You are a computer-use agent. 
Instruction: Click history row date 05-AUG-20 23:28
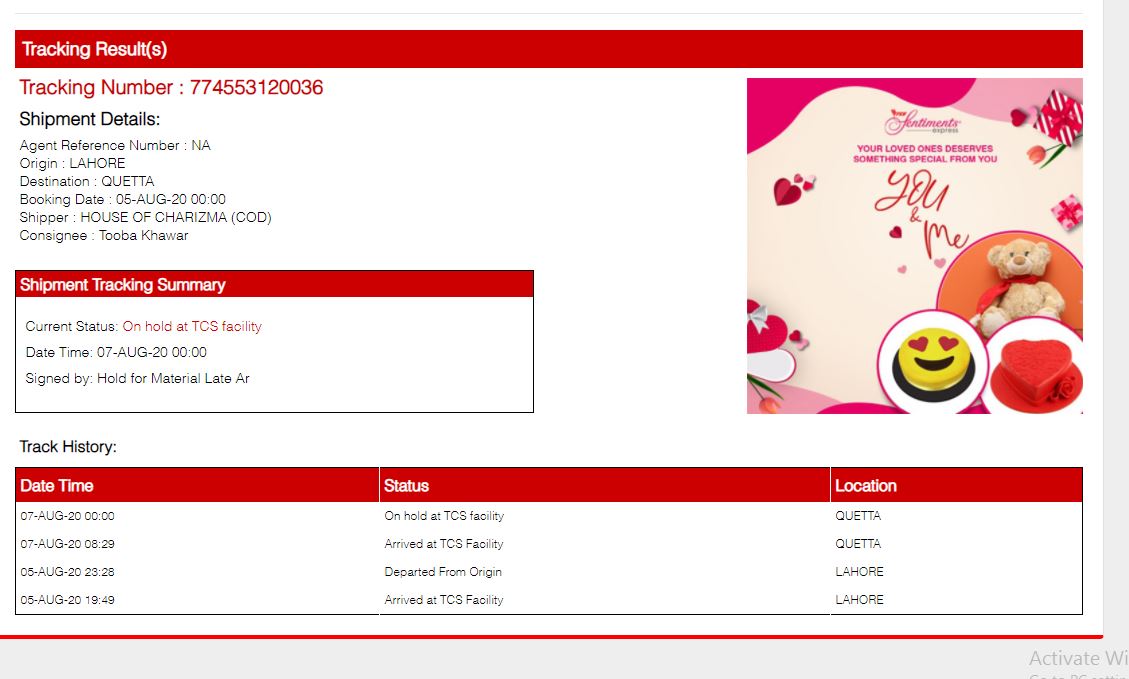68,572
